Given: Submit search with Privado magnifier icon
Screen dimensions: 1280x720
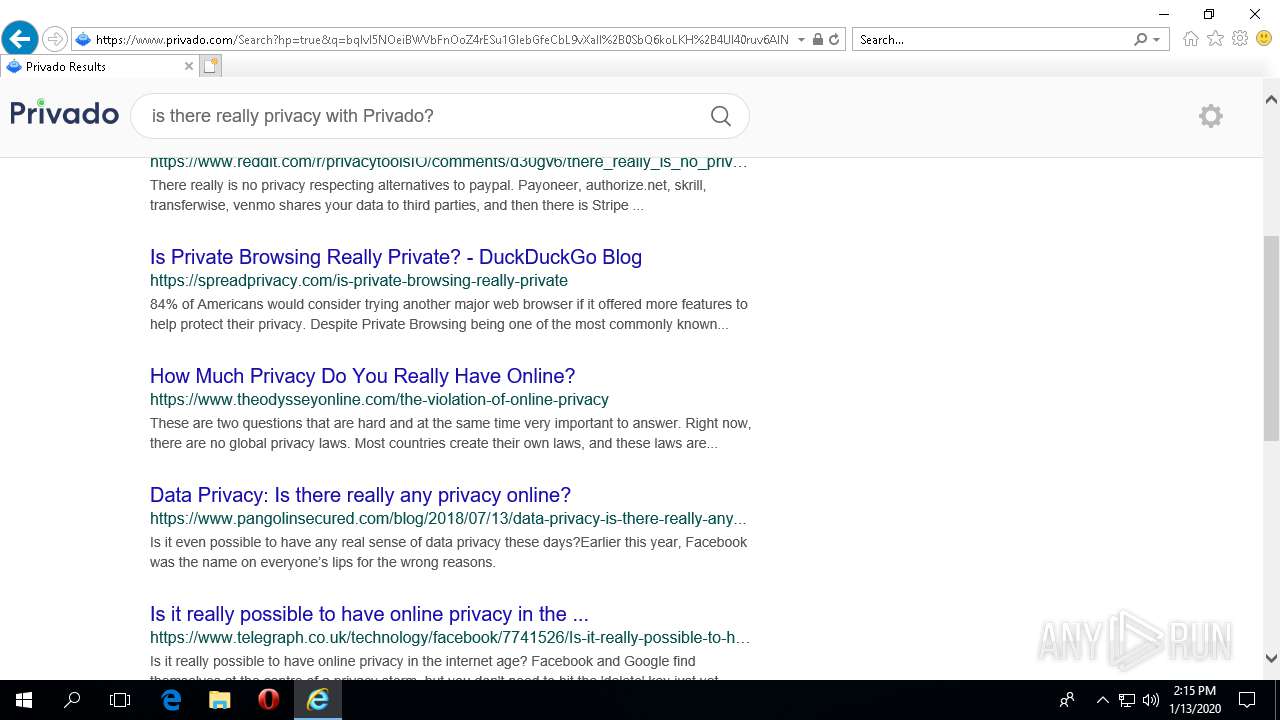Looking at the screenshot, I should click(x=721, y=116).
